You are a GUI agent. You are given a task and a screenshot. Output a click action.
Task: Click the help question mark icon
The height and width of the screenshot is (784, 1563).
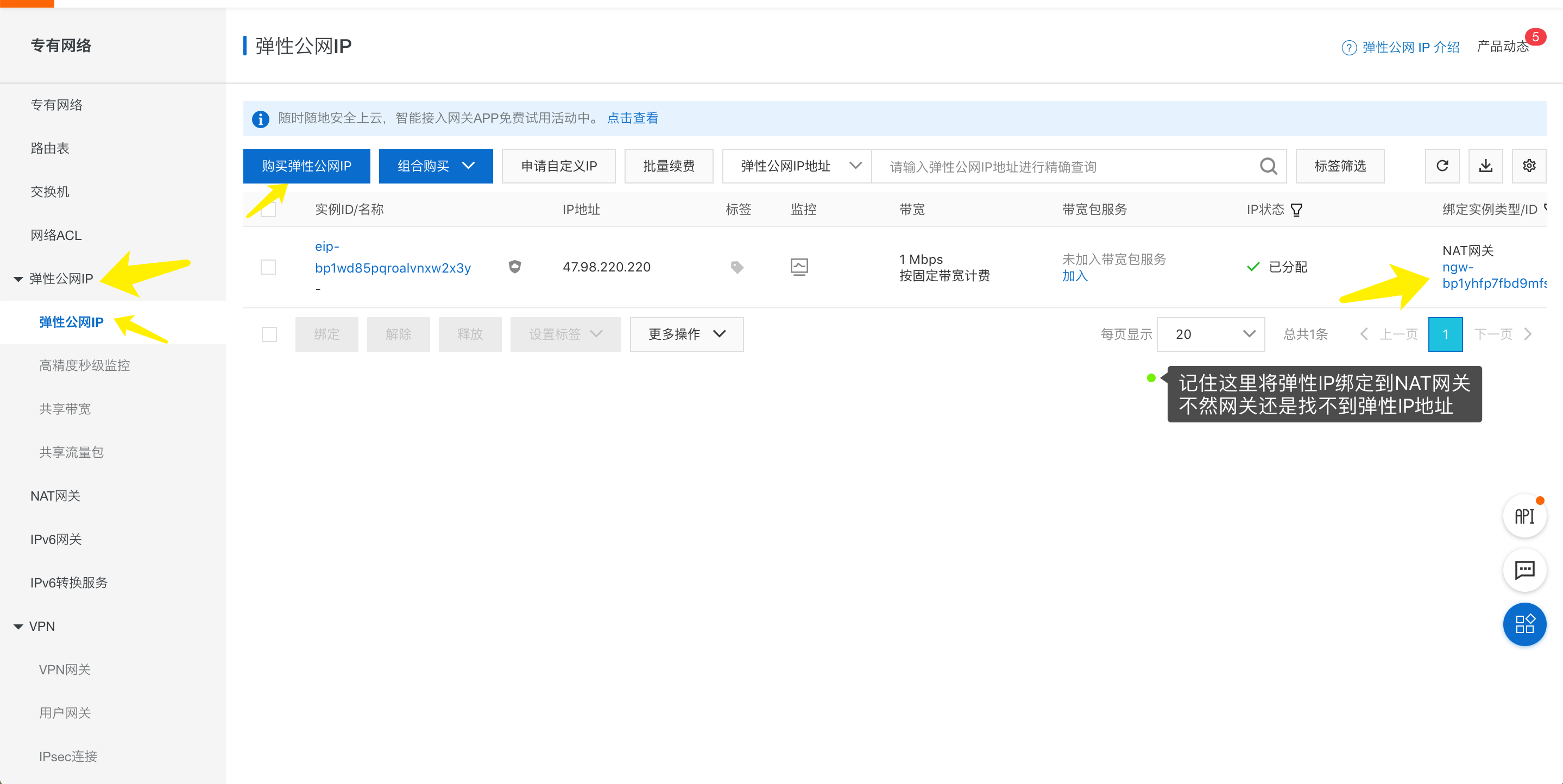pyautogui.click(x=1348, y=47)
